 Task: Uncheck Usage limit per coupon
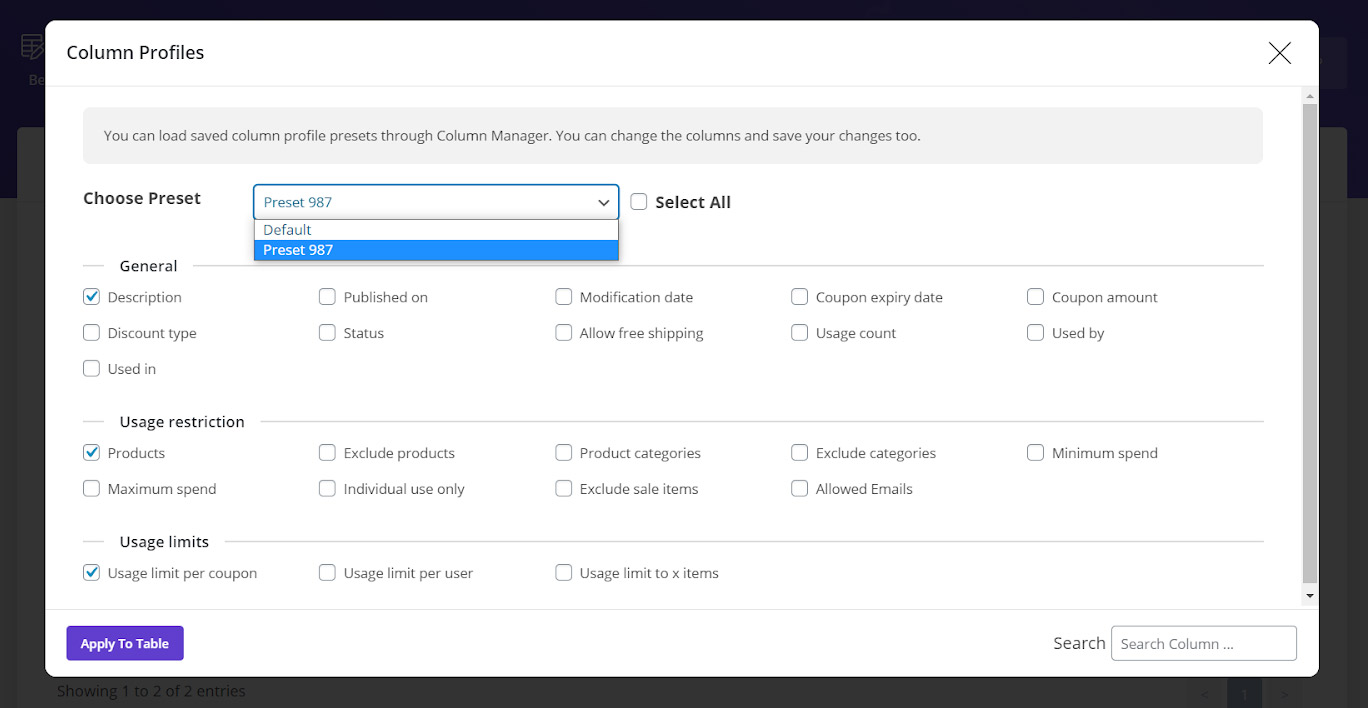pos(91,573)
